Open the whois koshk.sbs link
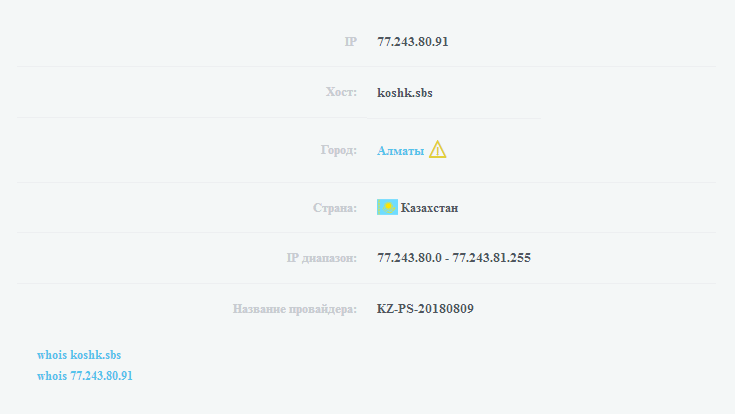The width and height of the screenshot is (735, 414). 79,355
